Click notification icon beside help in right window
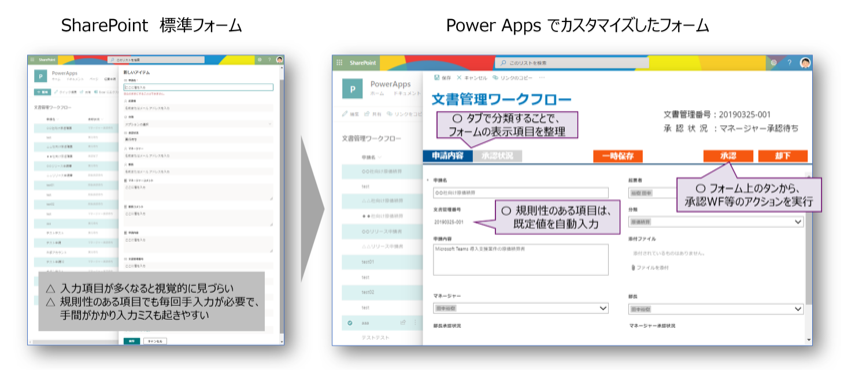The image size is (846, 373). [x=774, y=63]
